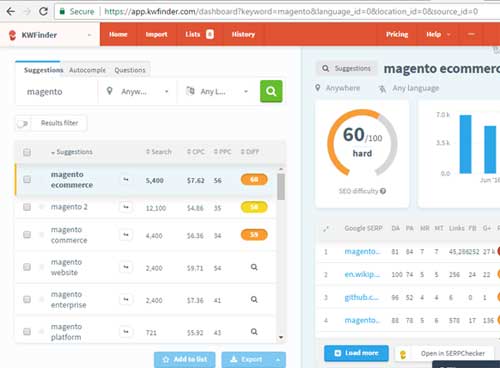The height and width of the screenshot is (368, 500).
Task: Select the Suggestions tab
Action: pyautogui.click(x=43, y=70)
